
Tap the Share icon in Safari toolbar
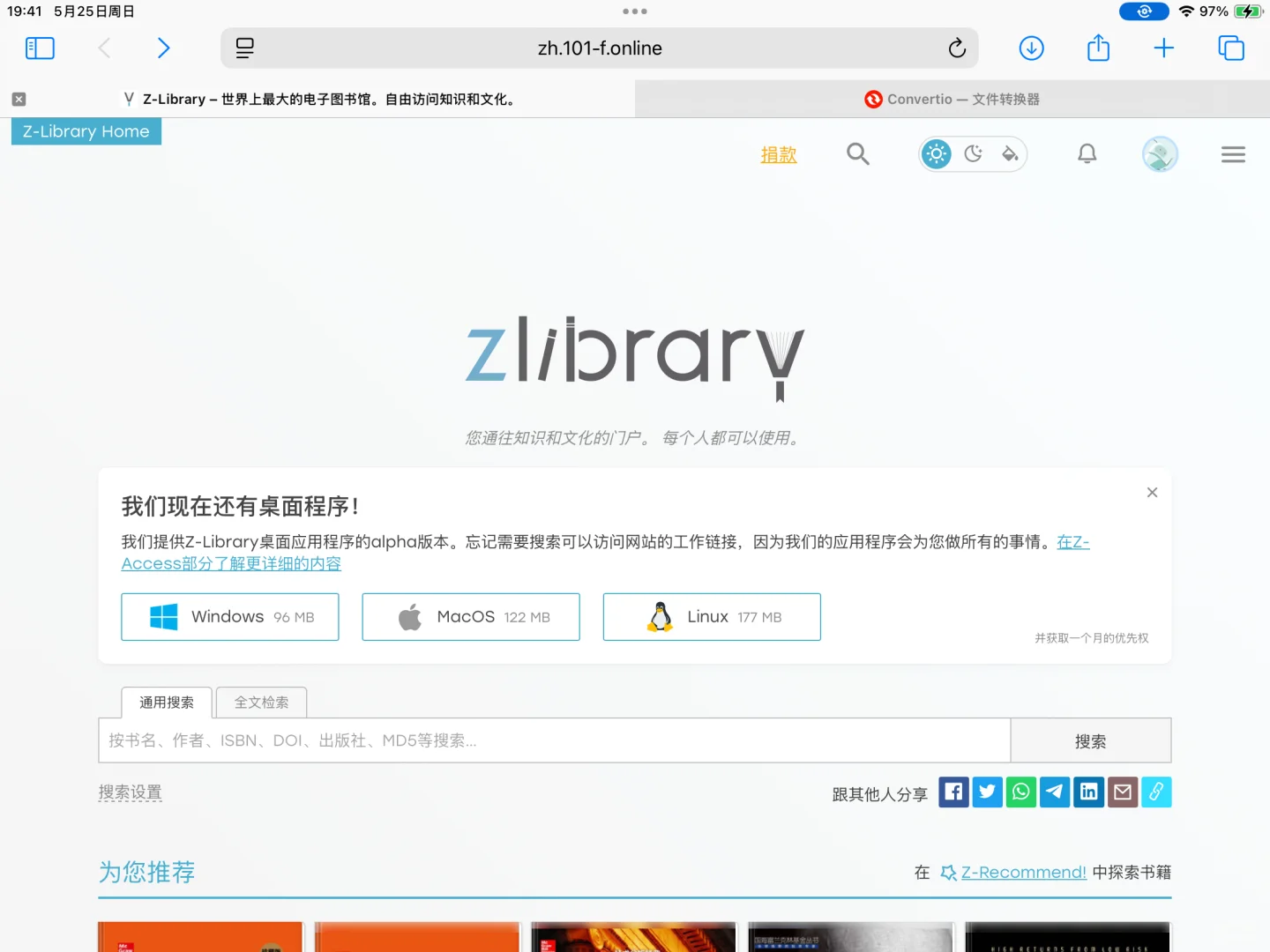point(1098,47)
